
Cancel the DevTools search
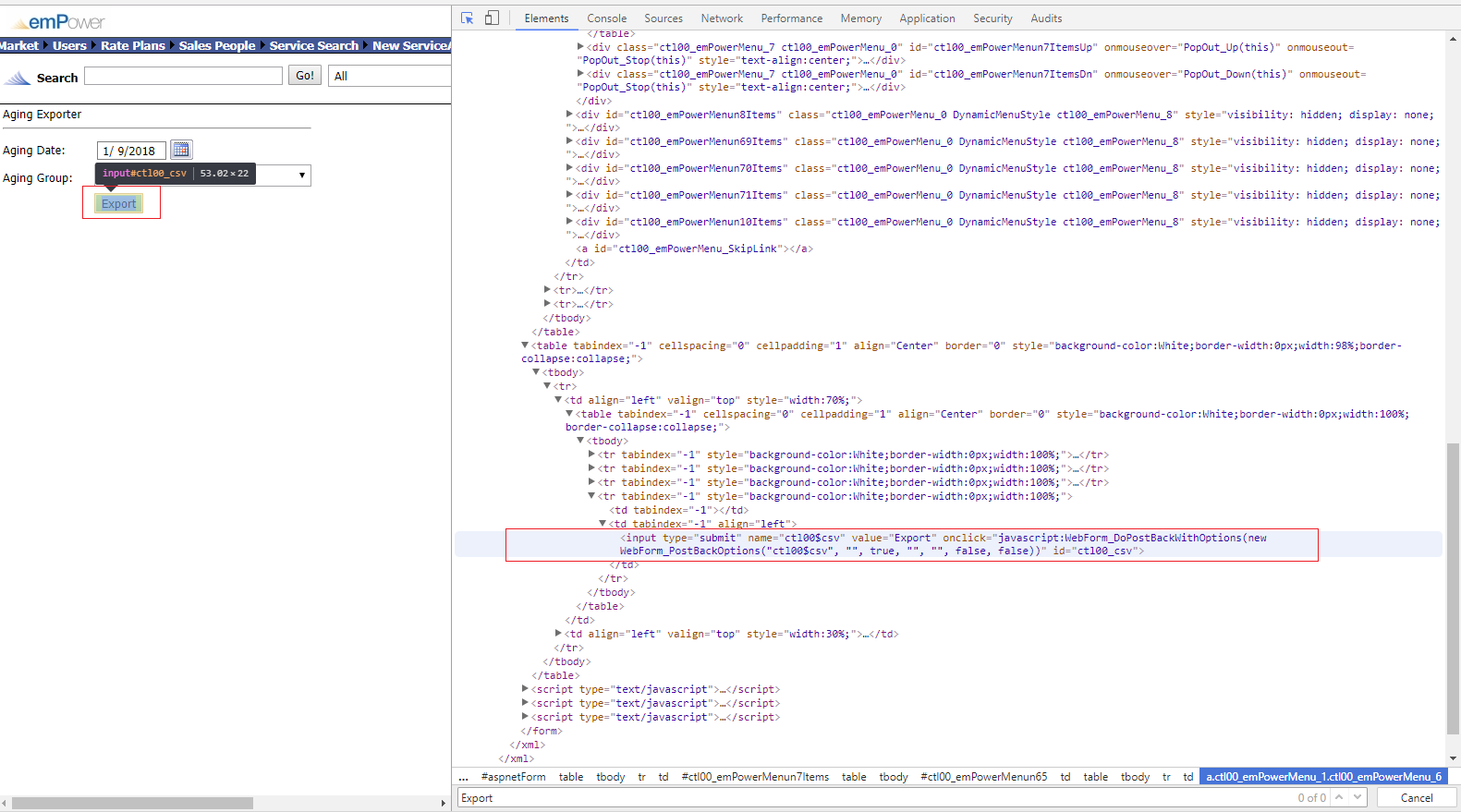coord(1417,797)
